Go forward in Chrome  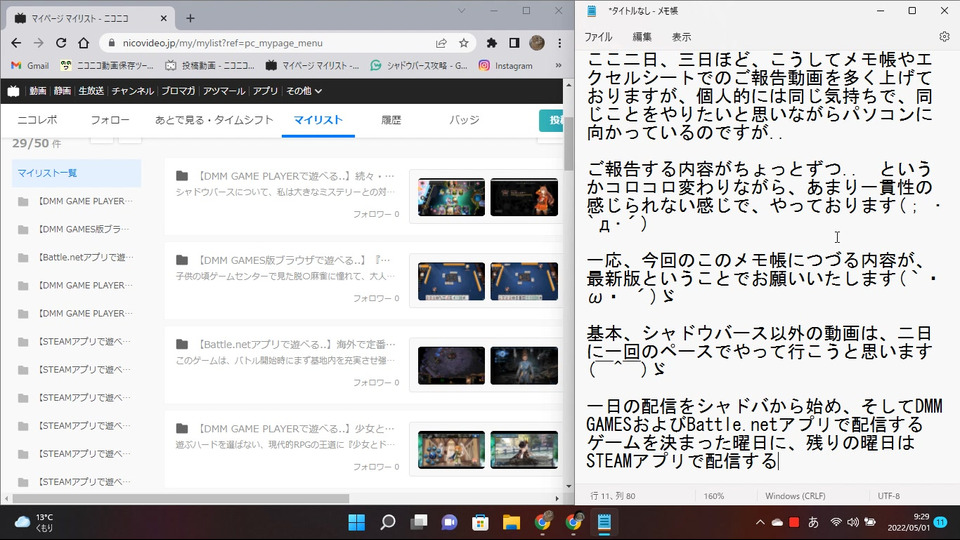(x=38, y=43)
